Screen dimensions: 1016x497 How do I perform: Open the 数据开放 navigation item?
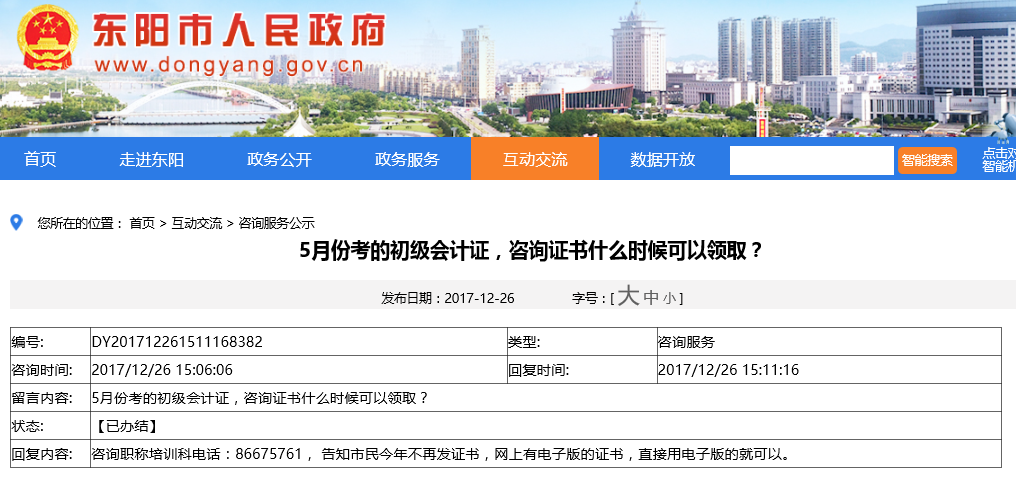(x=662, y=159)
